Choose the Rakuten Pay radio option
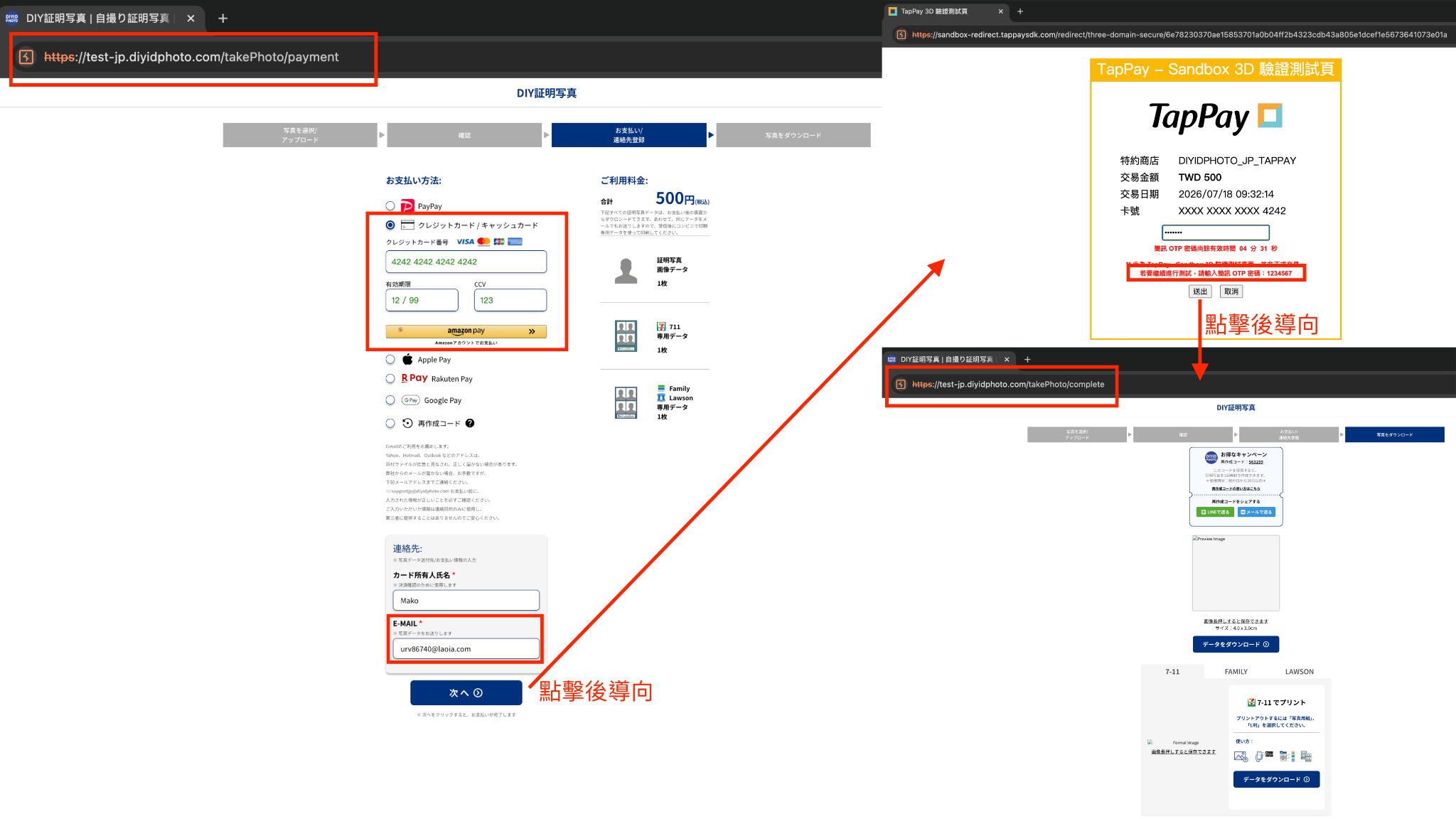Screen dimensions: 1456x819 point(390,379)
